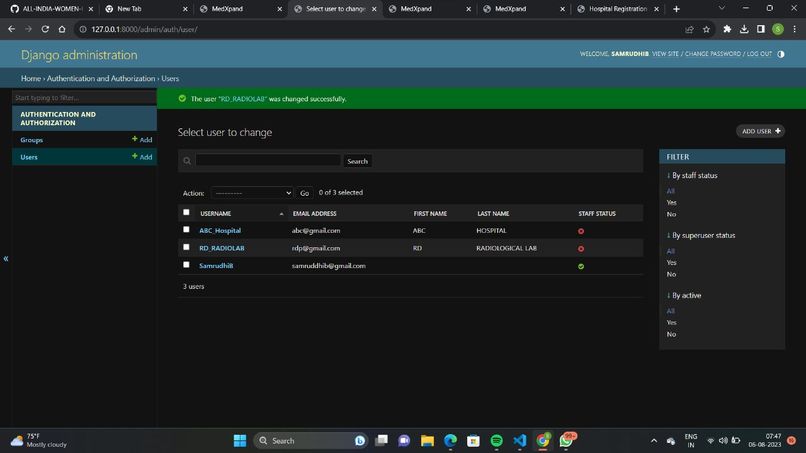Open the browser downloads icon

pyautogui.click(x=744, y=29)
